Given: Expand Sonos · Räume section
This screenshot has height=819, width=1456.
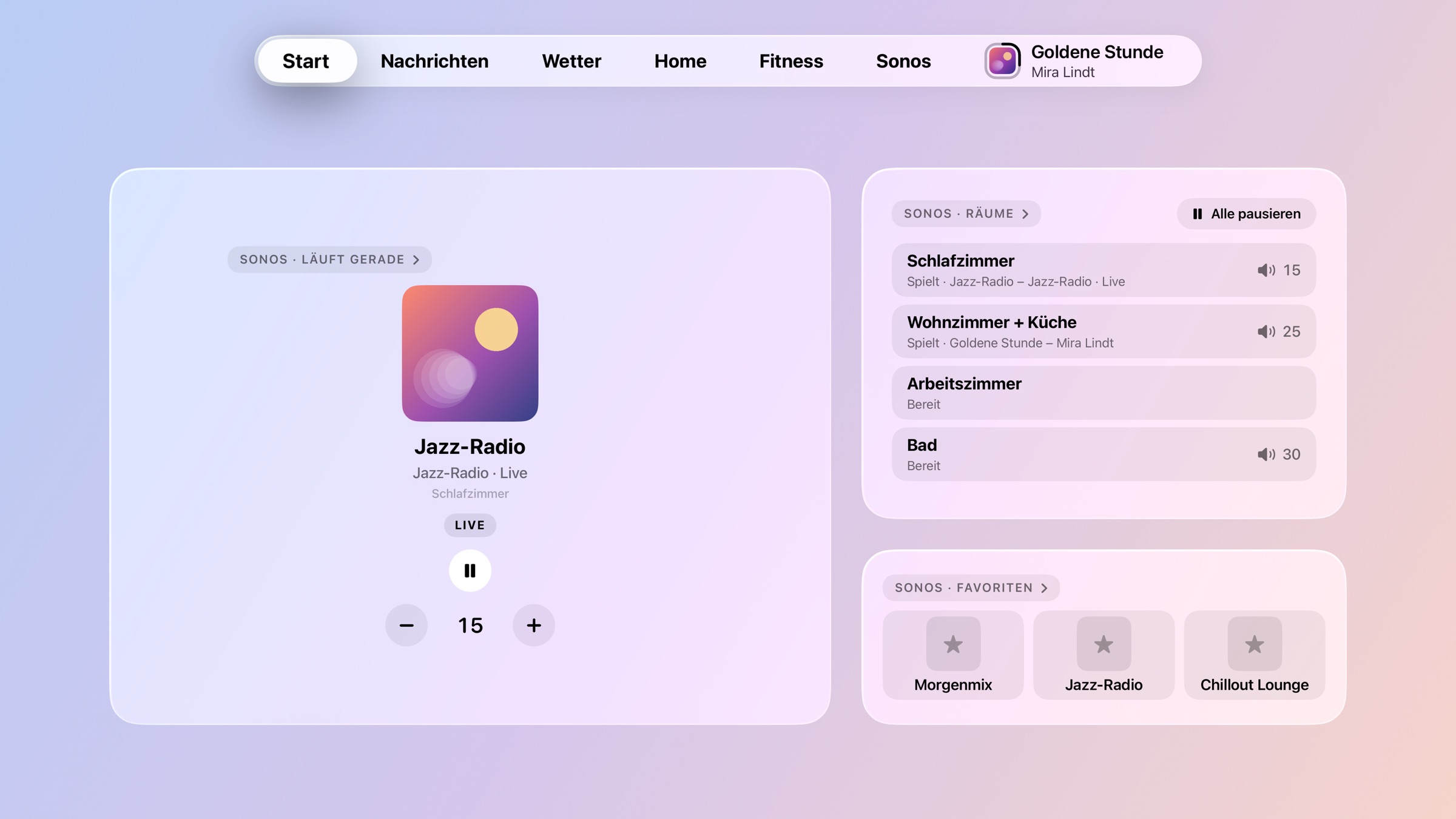Looking at the screenshot, I should pos(966,214).
